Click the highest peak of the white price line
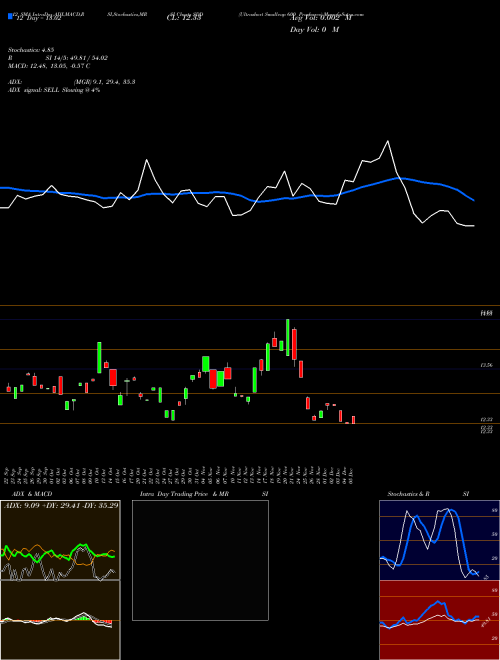 (388, 141)
